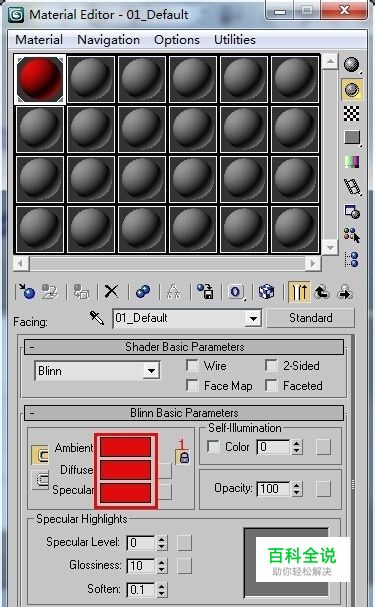
Task: Click the Ambient red color swatch
Action: point(125,447)
